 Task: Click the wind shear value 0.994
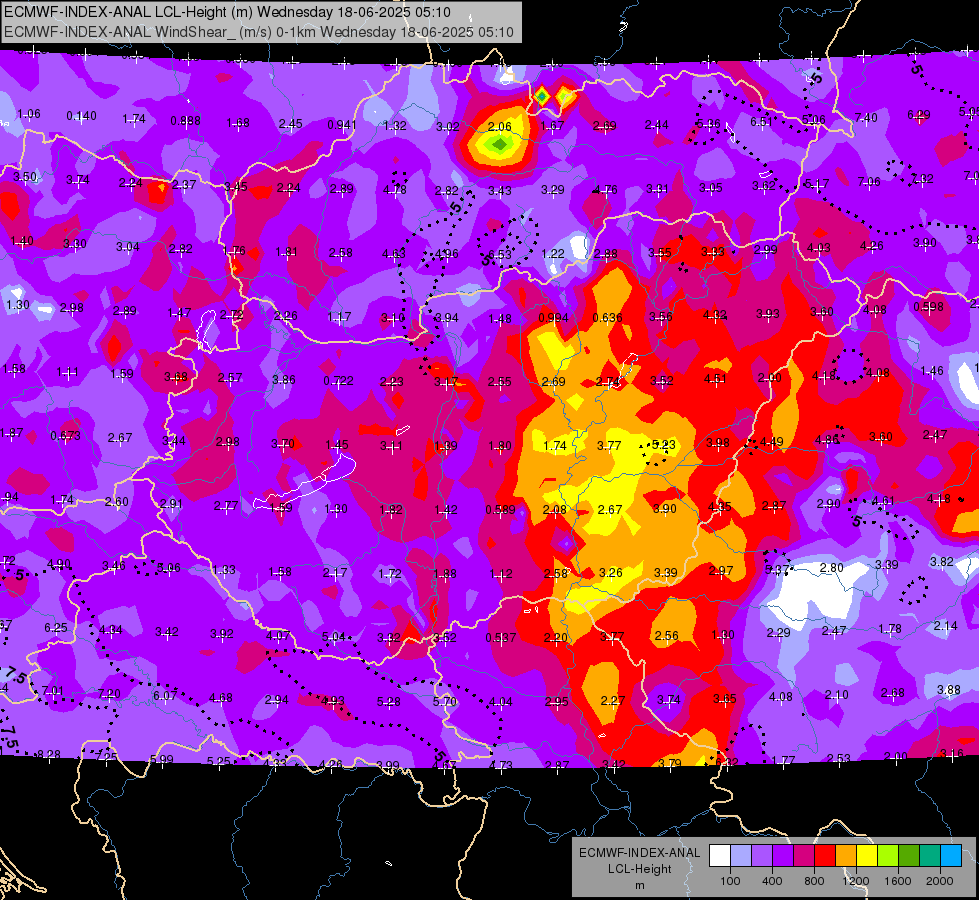[x=553, y=318]
